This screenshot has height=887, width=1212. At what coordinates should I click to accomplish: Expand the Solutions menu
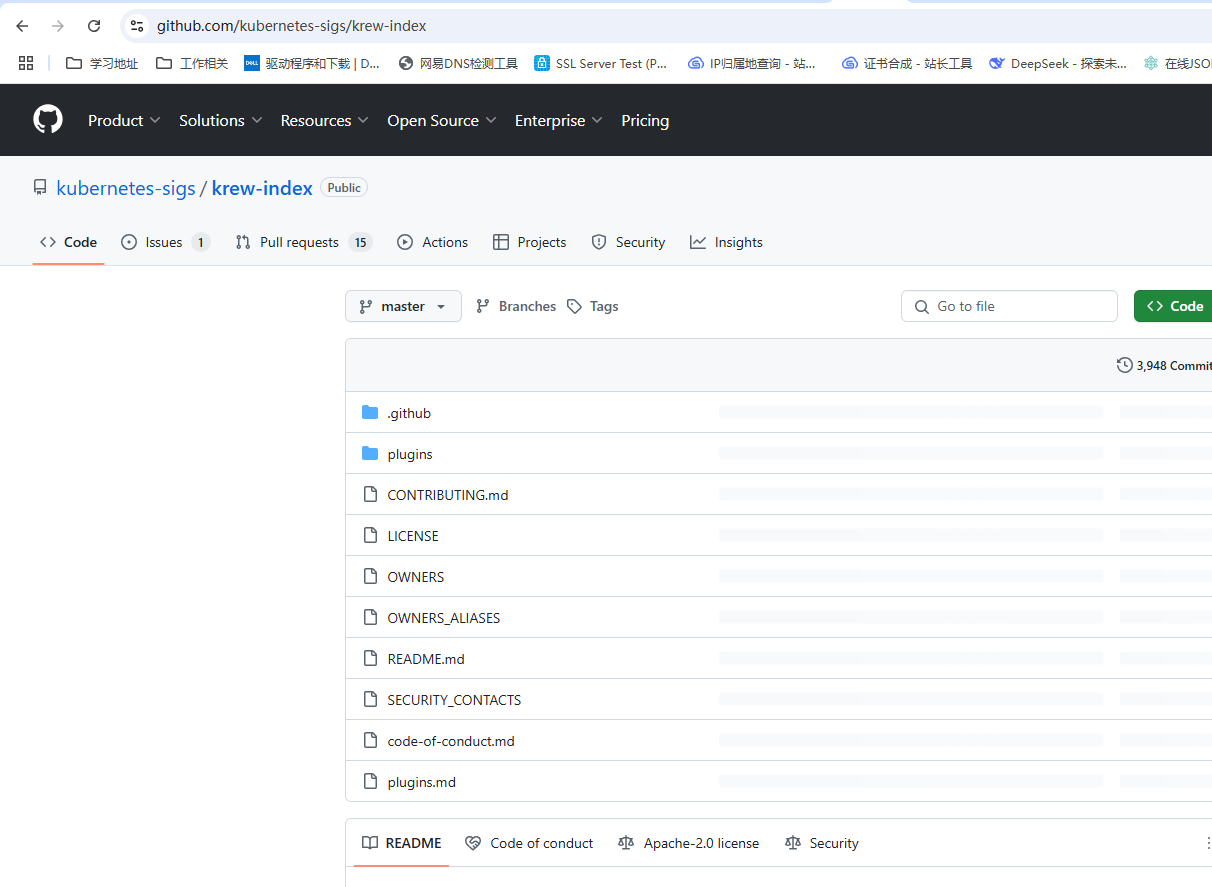pos(221,120)
